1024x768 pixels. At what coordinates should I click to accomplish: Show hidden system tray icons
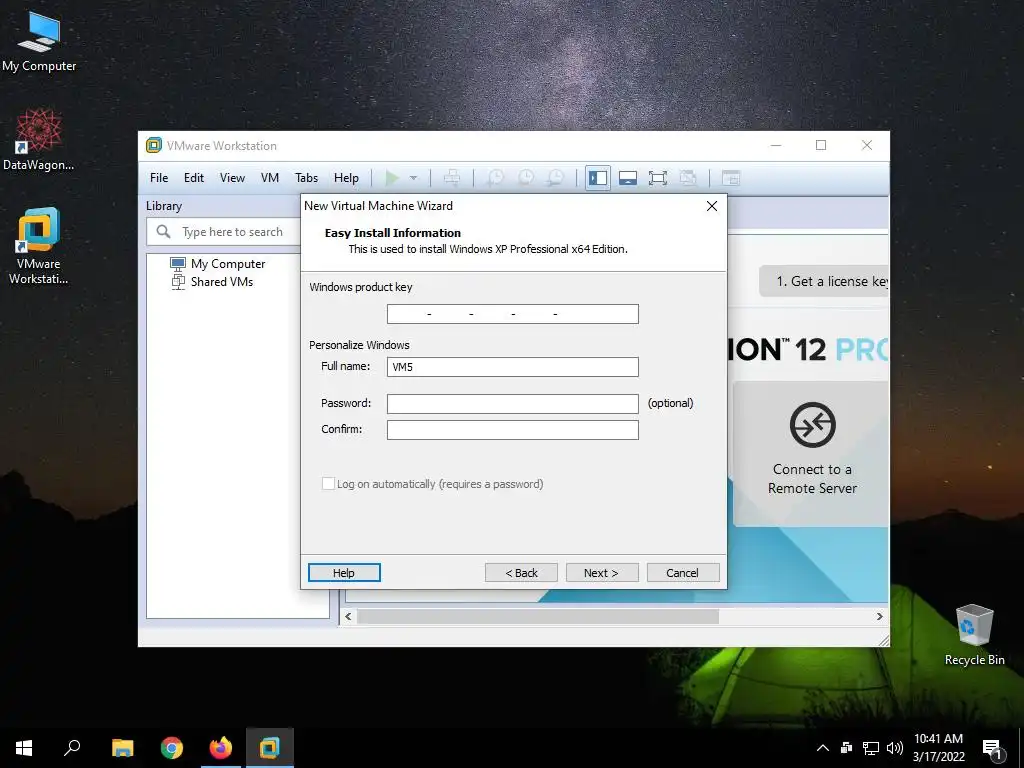(823, 748)
